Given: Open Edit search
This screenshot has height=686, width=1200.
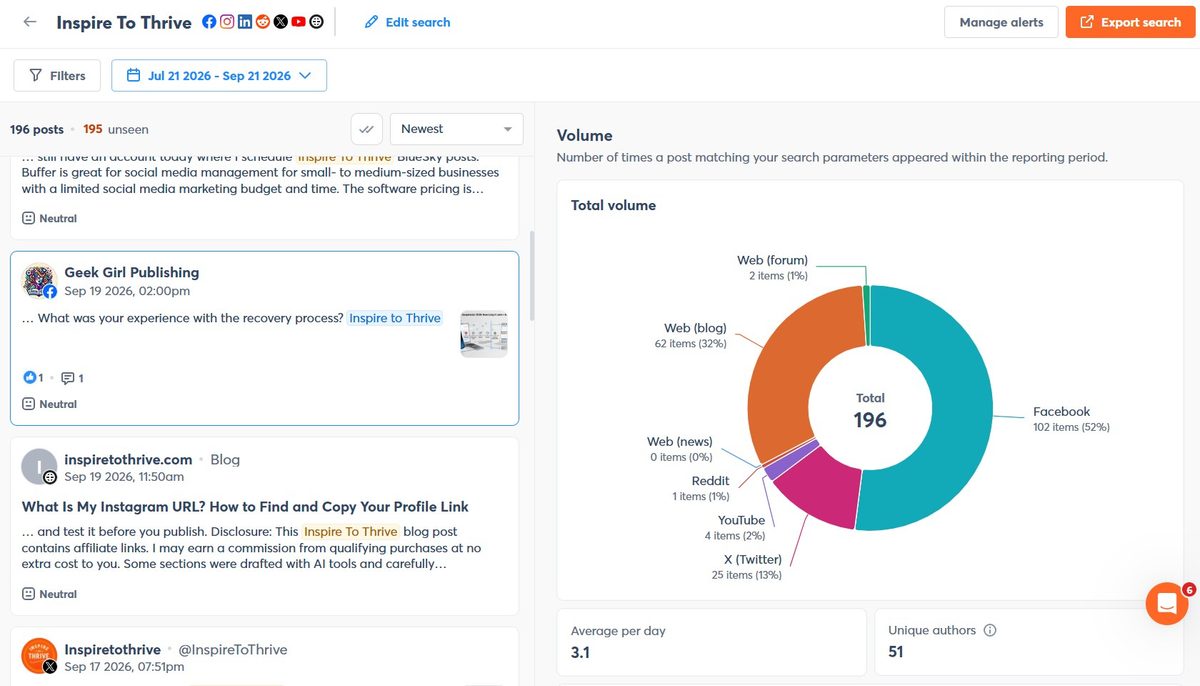Looking at the screenshot, I should [407, 22].
